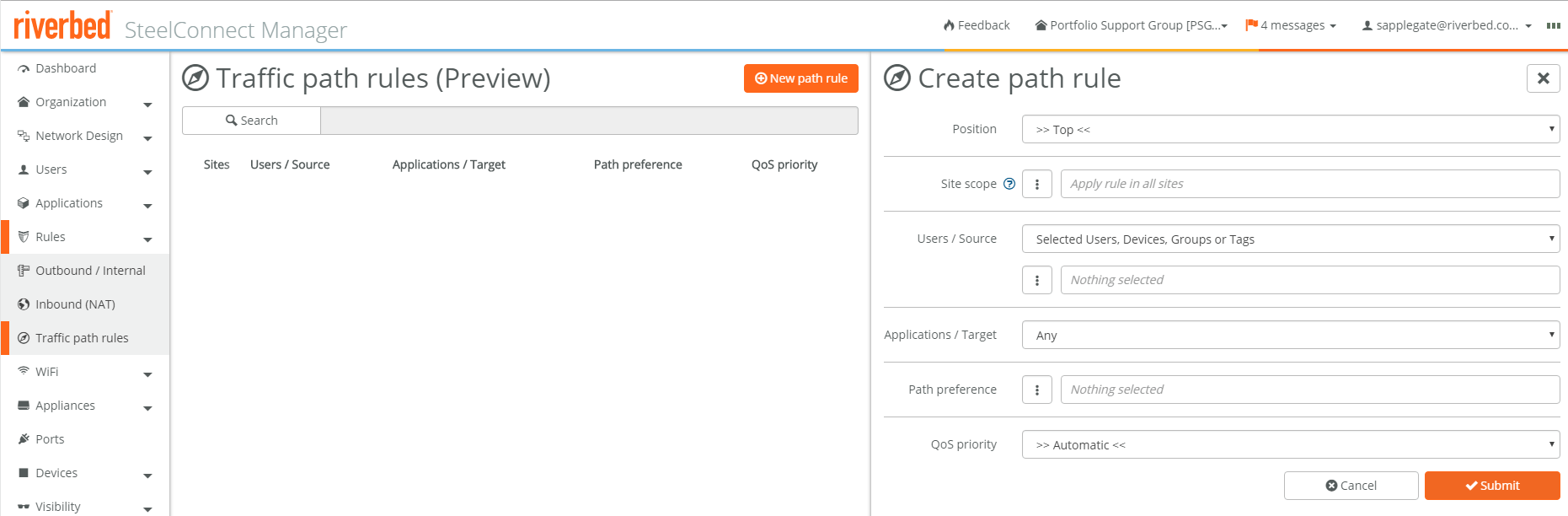Click the Appliances icon
This screenshot has height=516, width=1568.
[24, 406]
